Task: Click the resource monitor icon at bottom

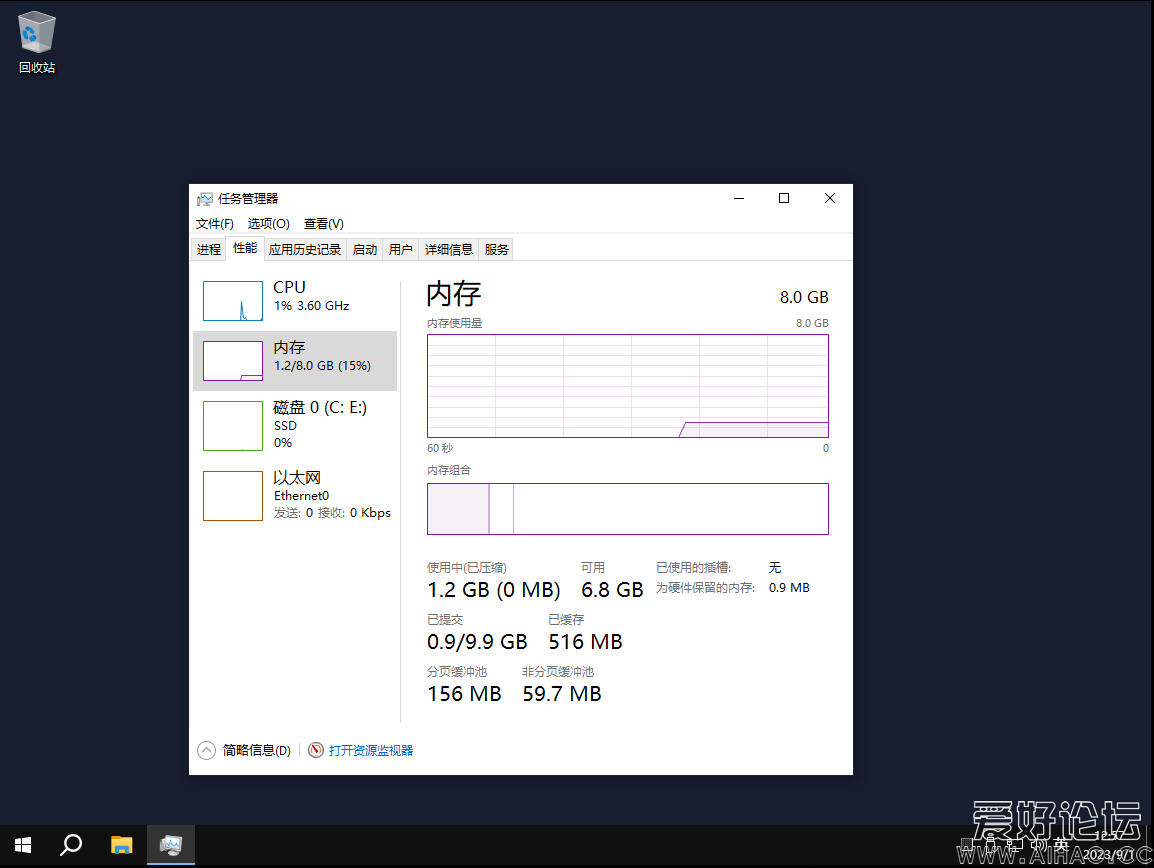Action: click(316, 750)
